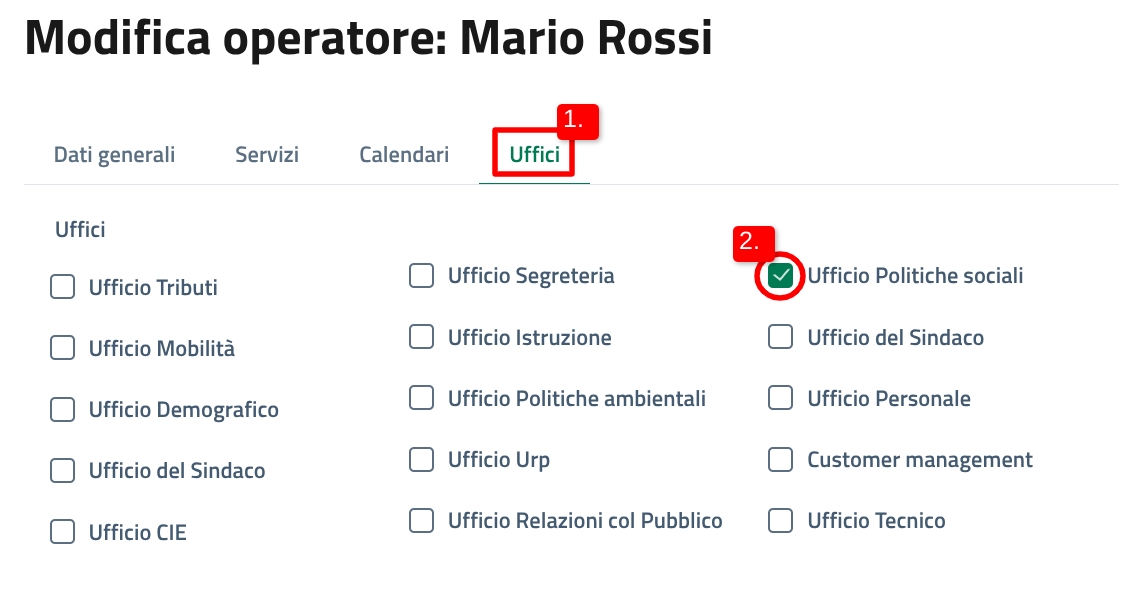Open the Dati generali tab
The image size is (1135, 590).
coord(114,155)
